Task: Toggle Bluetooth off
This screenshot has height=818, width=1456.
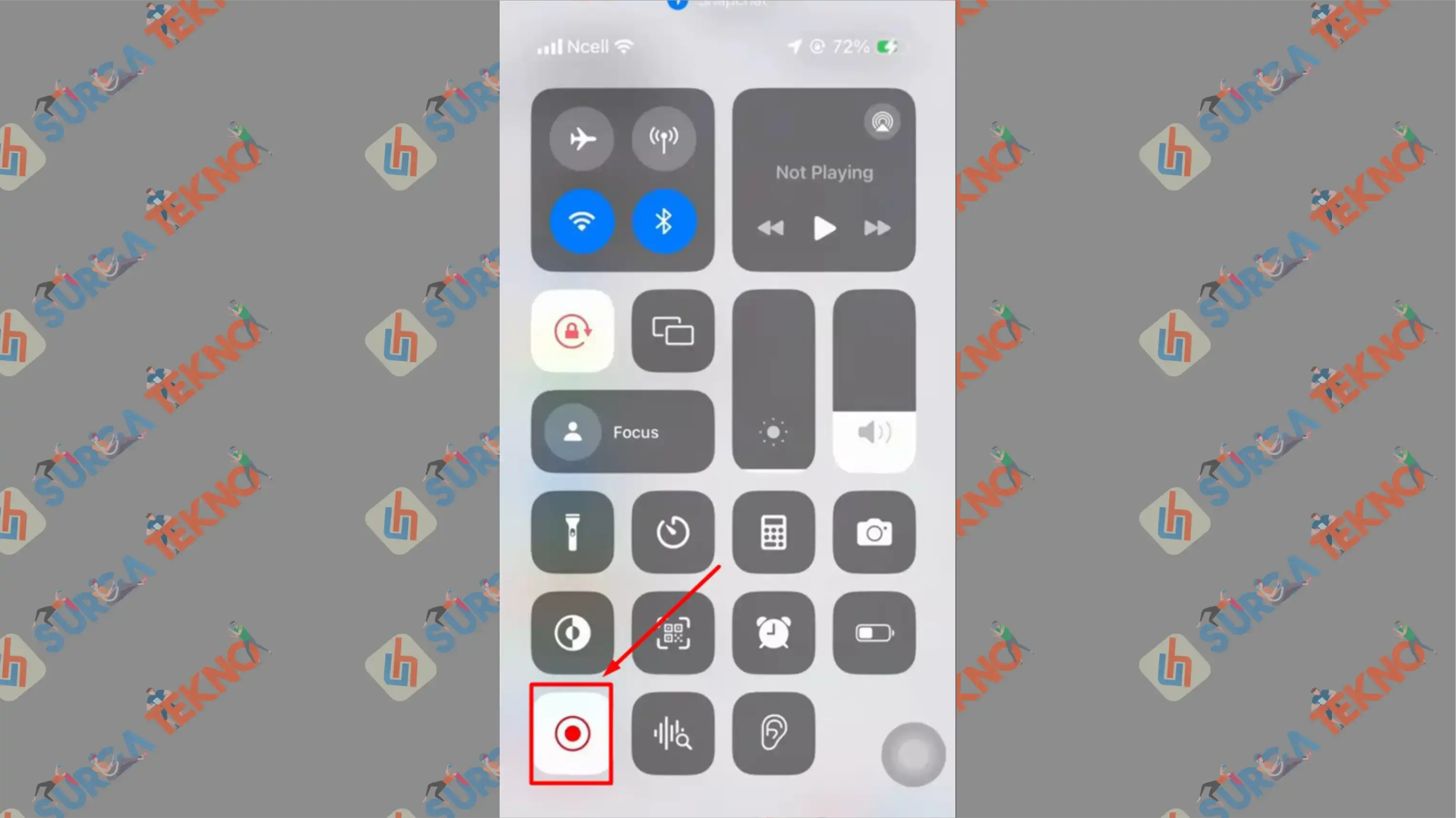Action: pos(664,222)
